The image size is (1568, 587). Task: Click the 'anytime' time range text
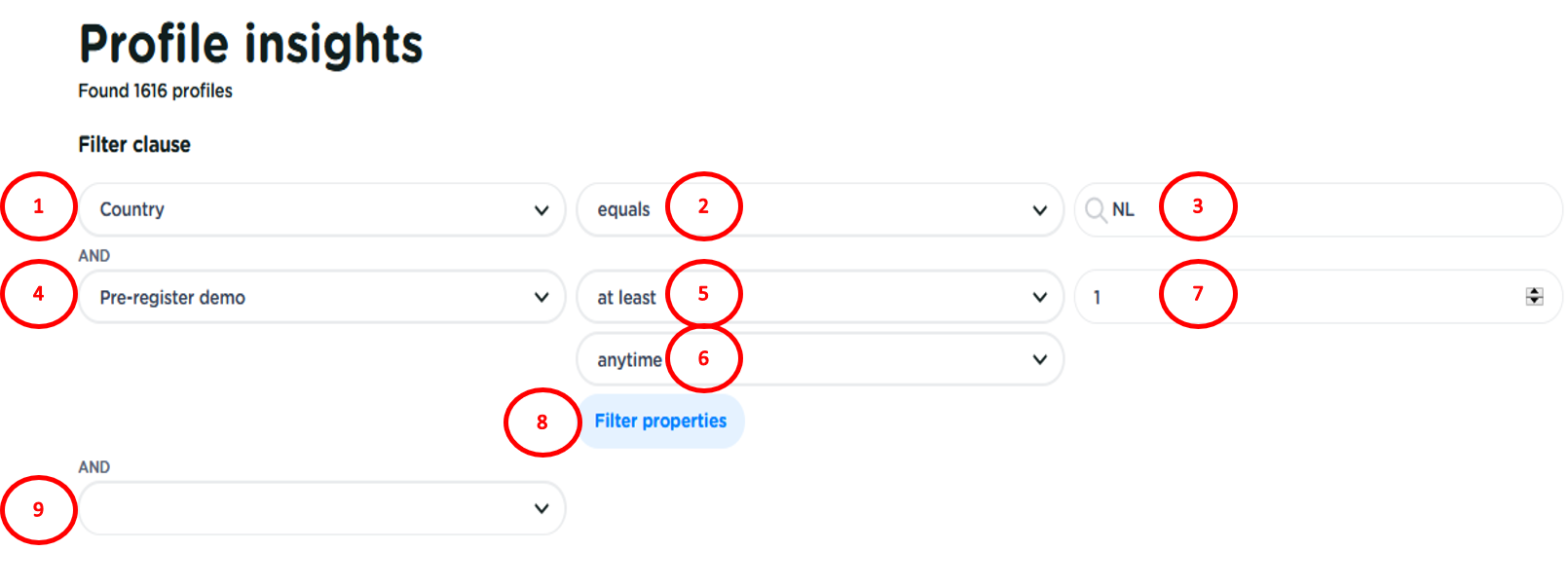coord(629,360)
